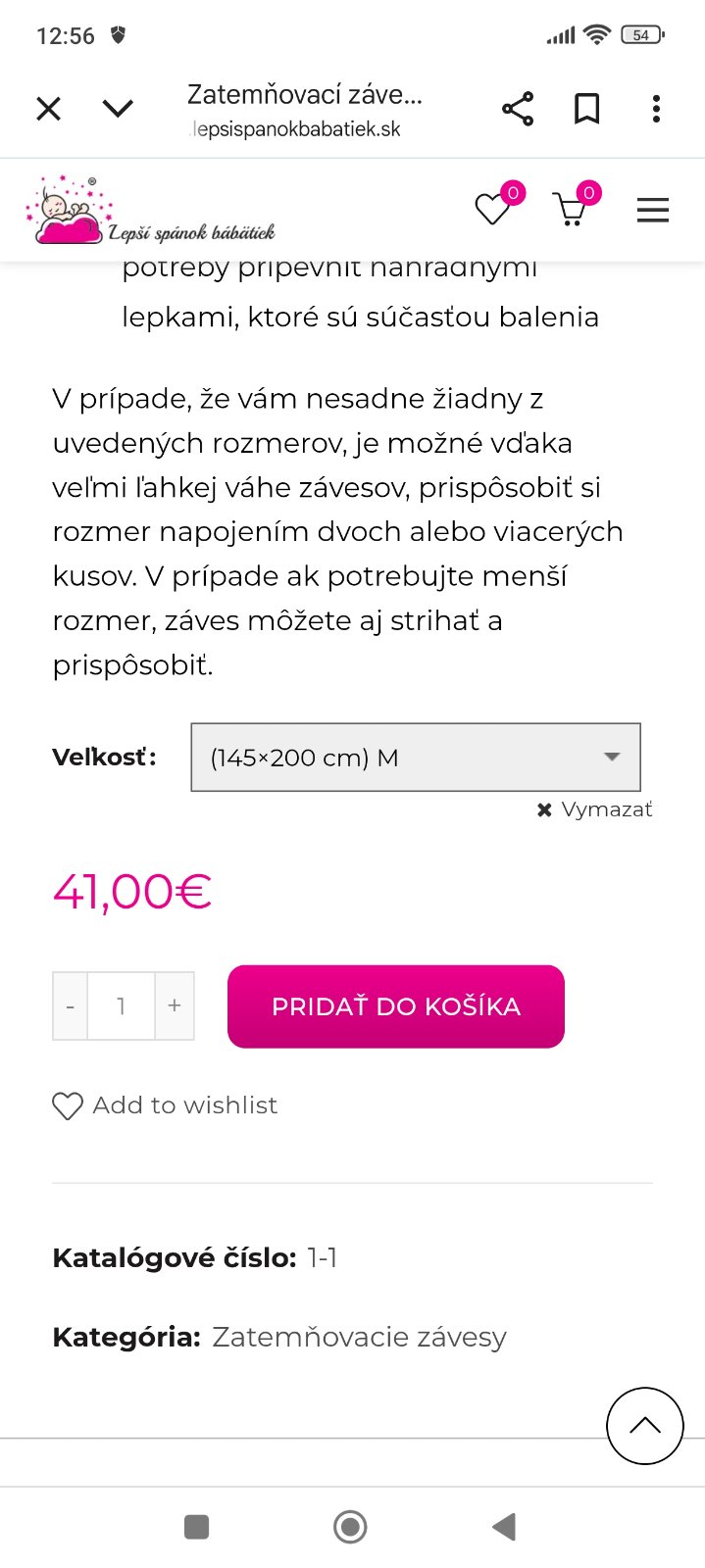
Task: Open the shopping cart icon
Action: (570, 210)
